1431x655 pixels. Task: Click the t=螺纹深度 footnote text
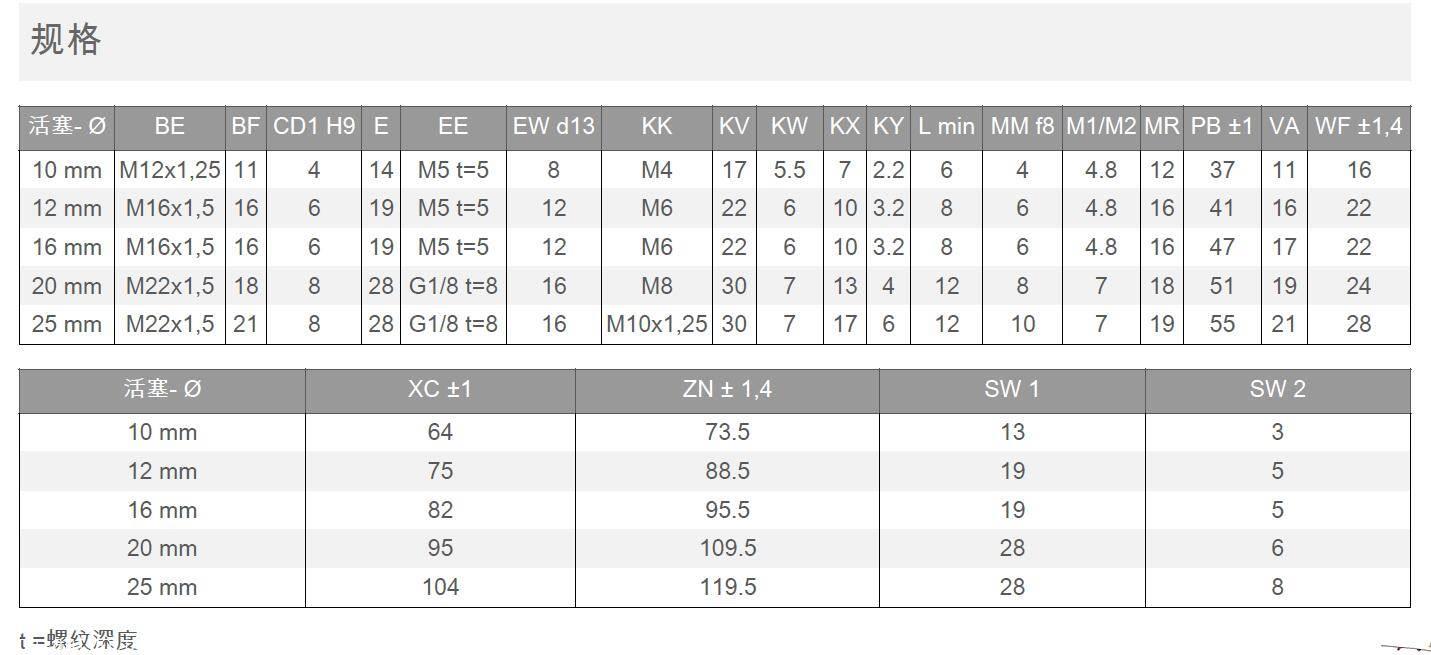78,641
